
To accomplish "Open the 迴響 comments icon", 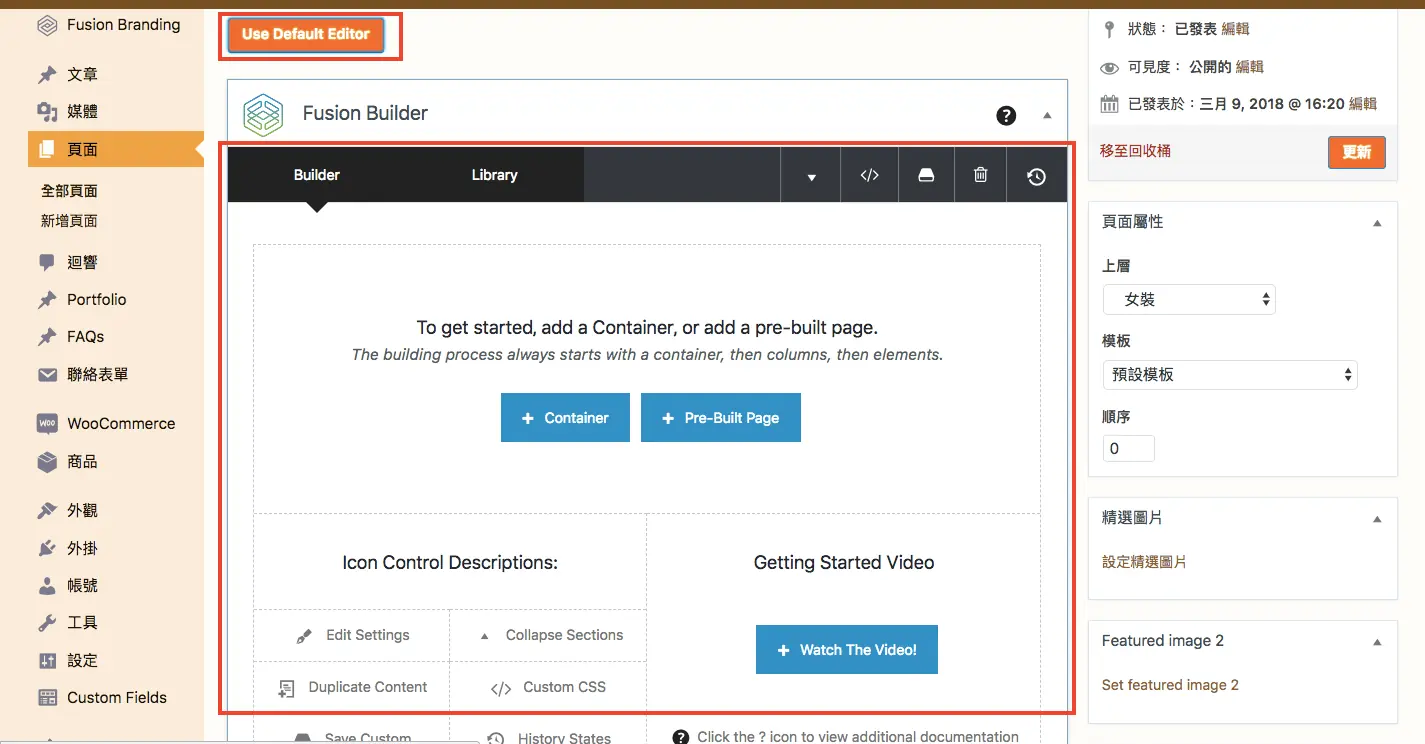I will pyautogui.click(x=47, y=263).
